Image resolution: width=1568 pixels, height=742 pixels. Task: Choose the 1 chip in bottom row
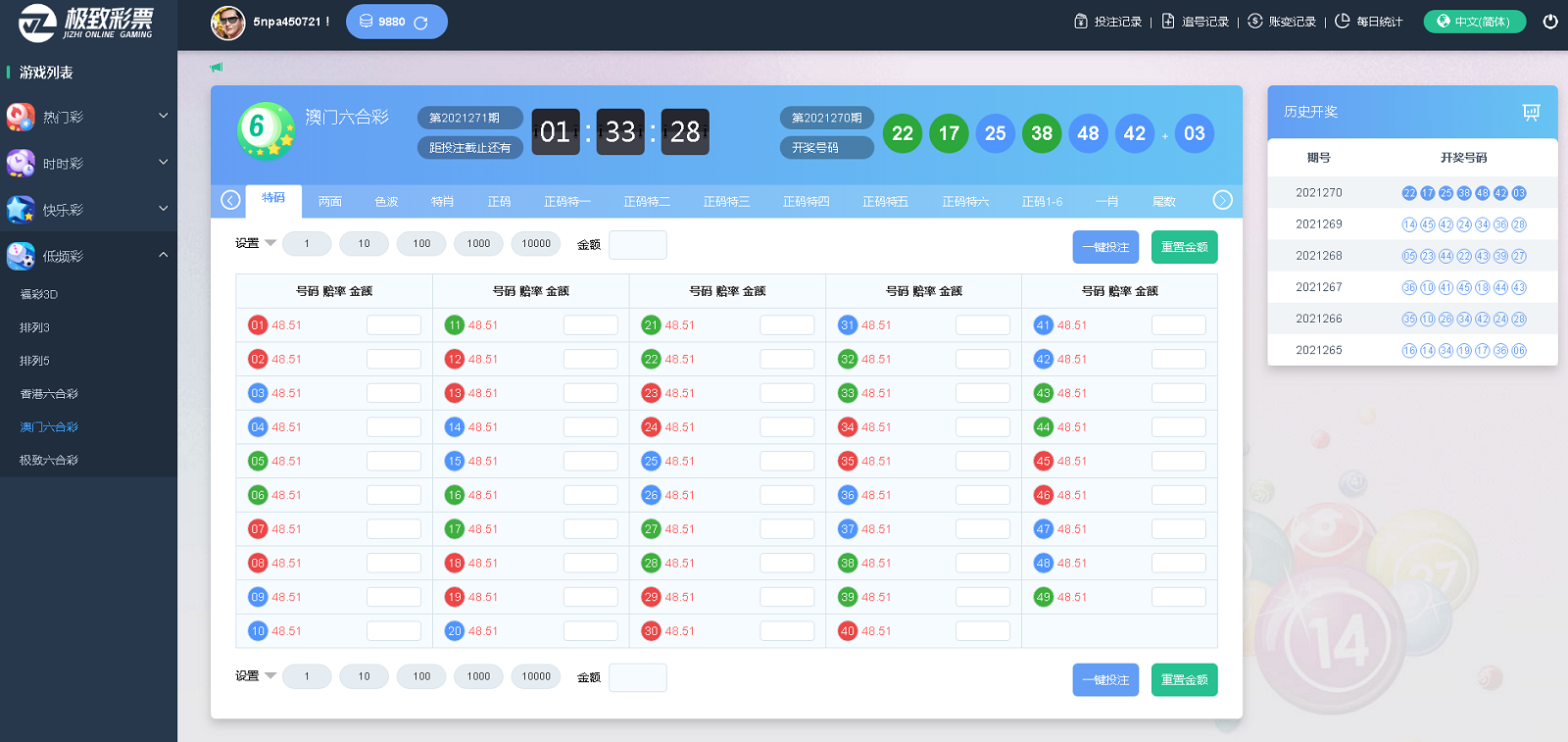click(307, 676)
